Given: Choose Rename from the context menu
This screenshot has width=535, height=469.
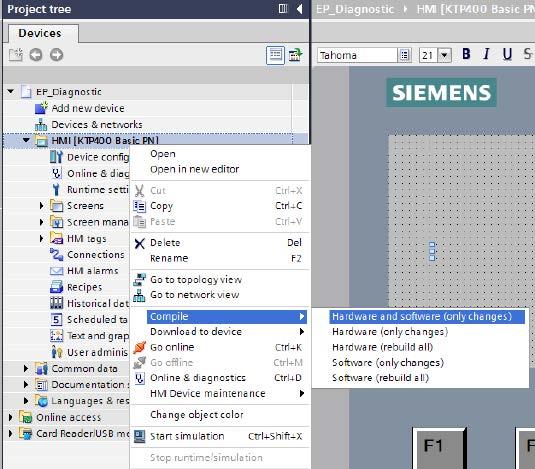Looking at the screenshot, I should [220, 258].
